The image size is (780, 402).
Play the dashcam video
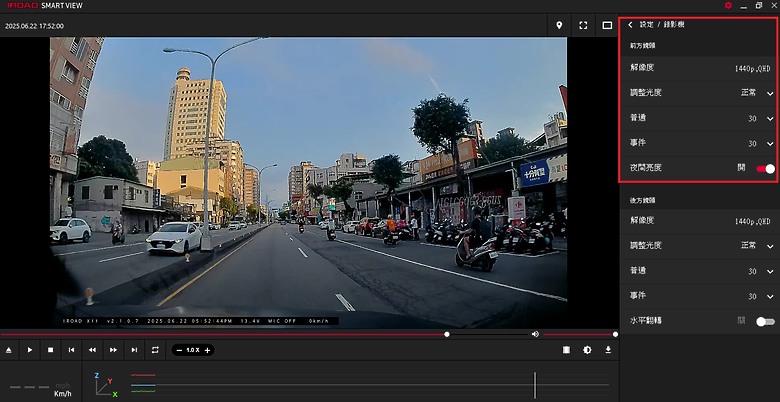tap(30, 350)
